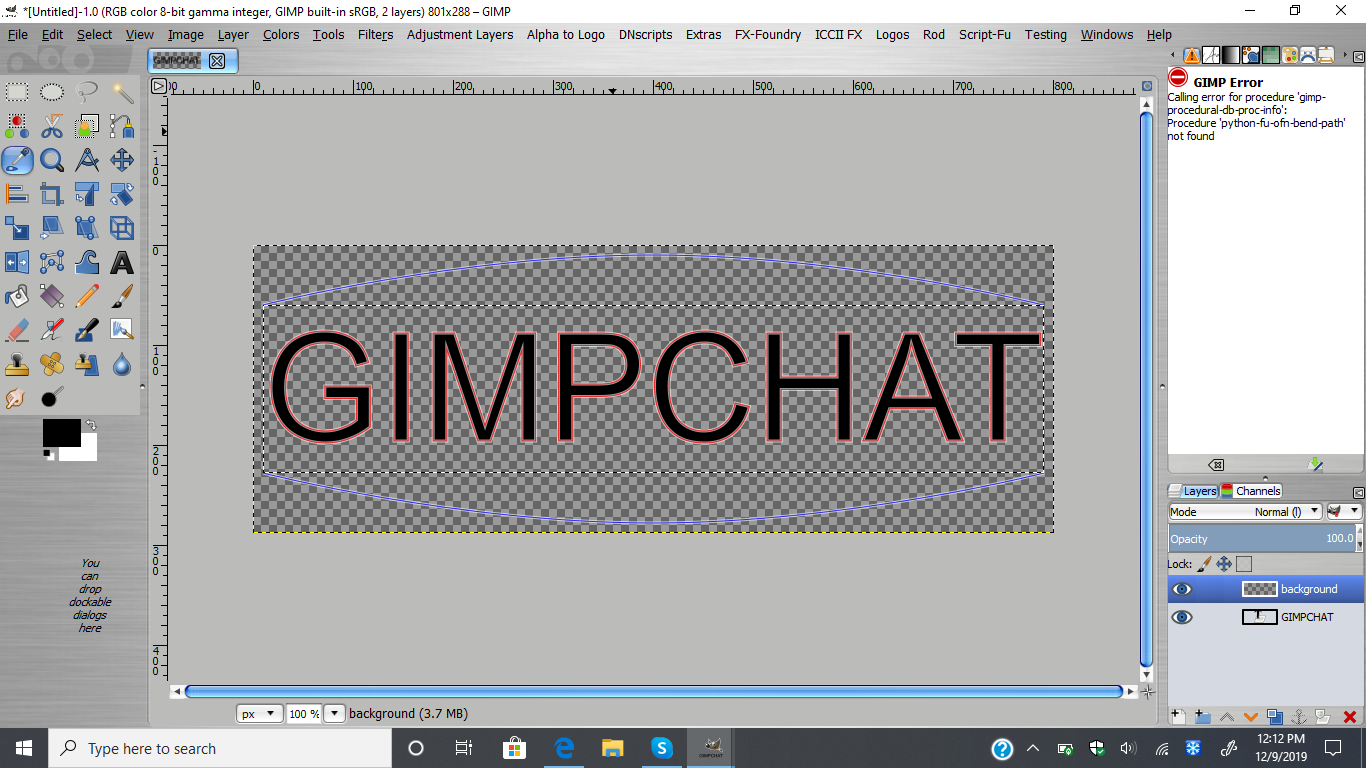Viewport: 1366px width, 768px height.
Task: Open error console dock tab menu
Action: (1358, 57)
